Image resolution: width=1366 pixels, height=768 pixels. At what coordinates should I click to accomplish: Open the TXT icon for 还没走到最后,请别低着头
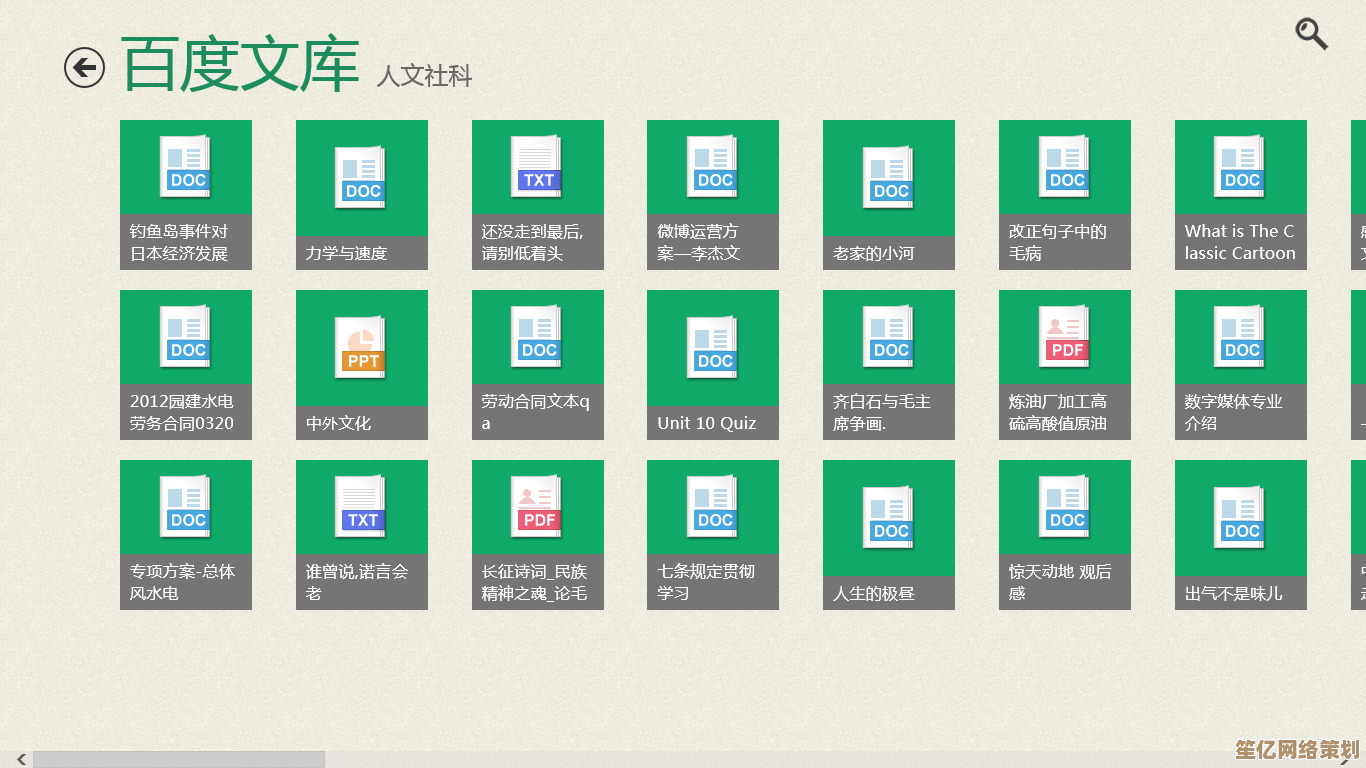(x=537, y=166)
